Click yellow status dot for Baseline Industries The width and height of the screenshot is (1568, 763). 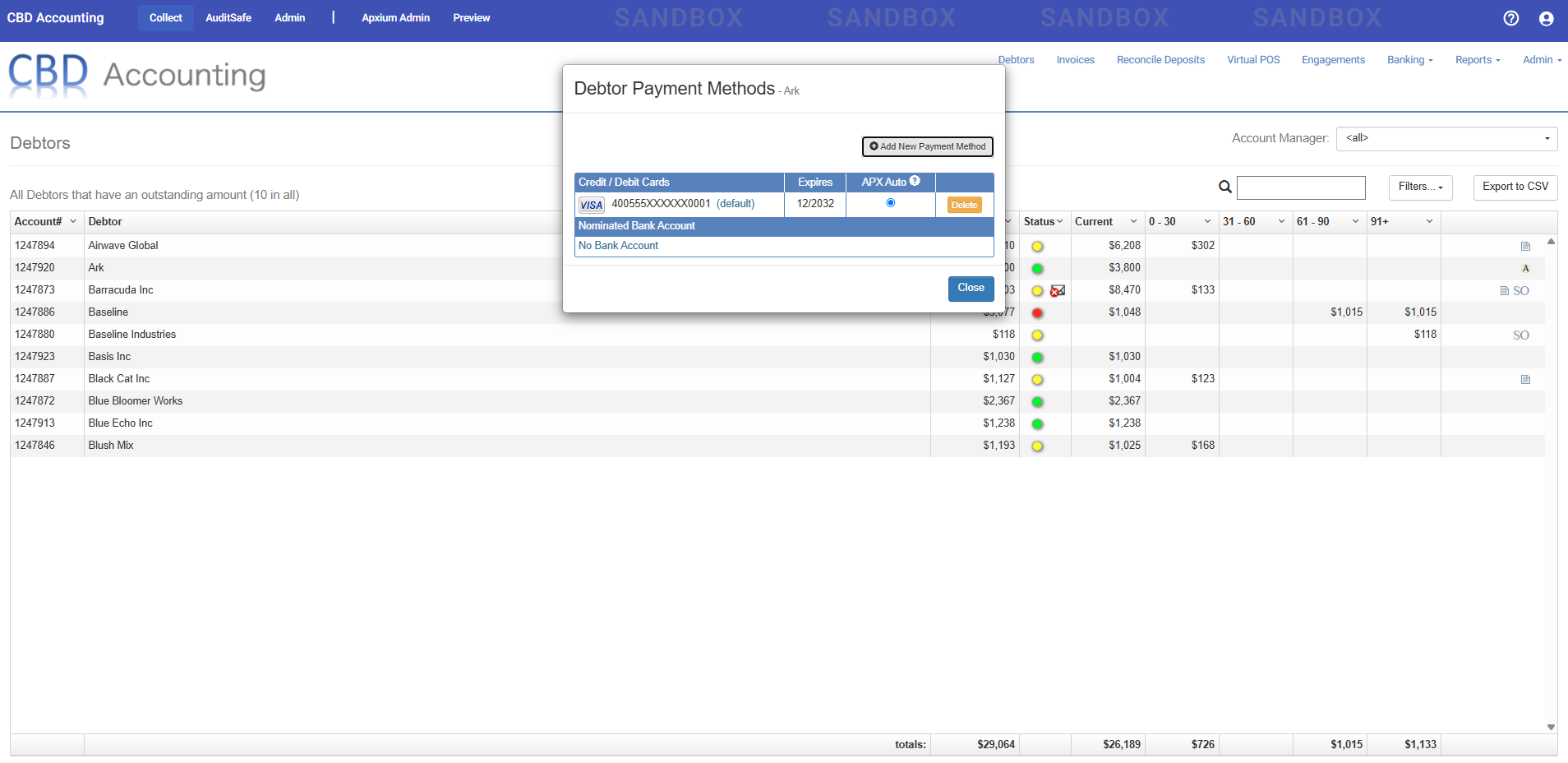(1037, 335)
